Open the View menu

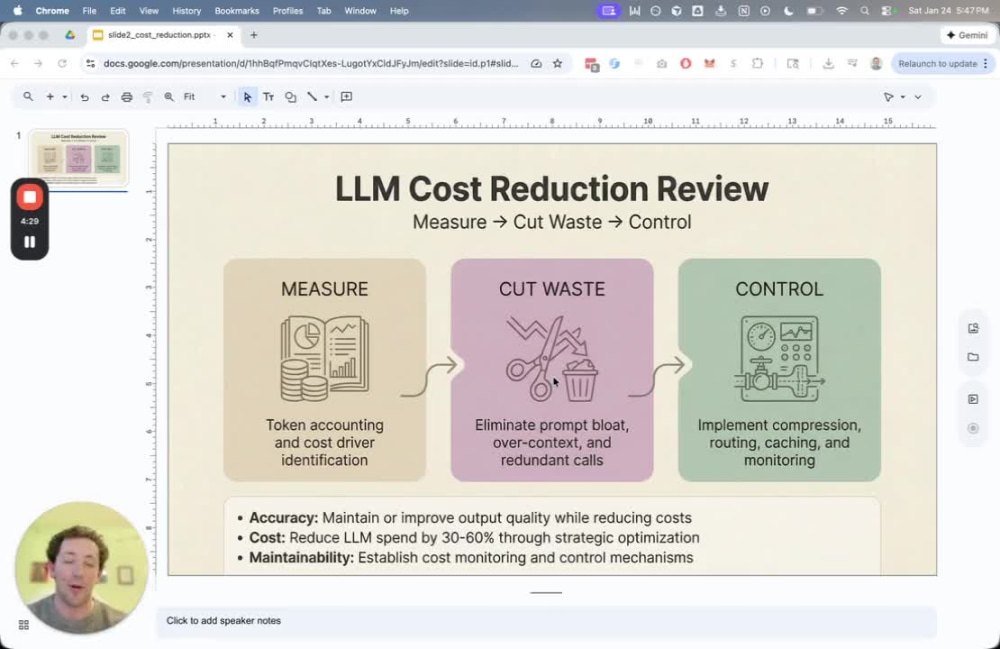[x=149, y=11]
